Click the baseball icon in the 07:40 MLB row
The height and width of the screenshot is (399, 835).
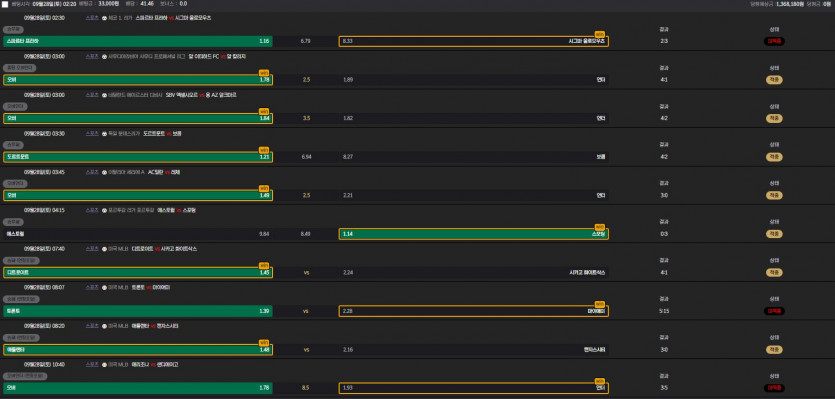(104, 249)
